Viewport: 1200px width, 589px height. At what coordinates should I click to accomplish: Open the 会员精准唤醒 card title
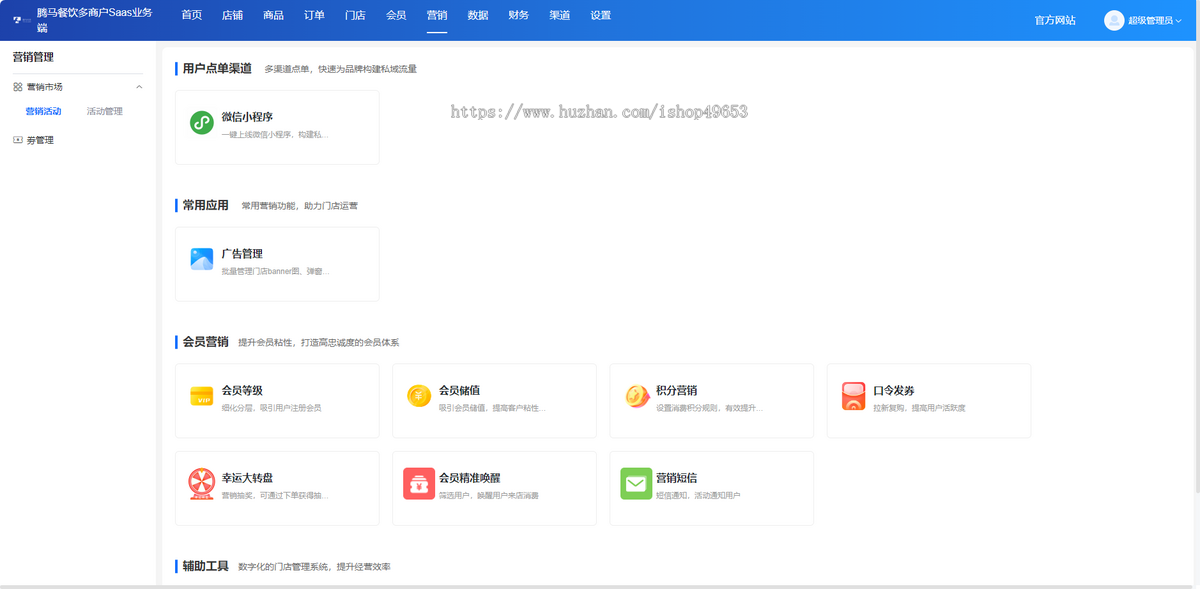(470, 478)
